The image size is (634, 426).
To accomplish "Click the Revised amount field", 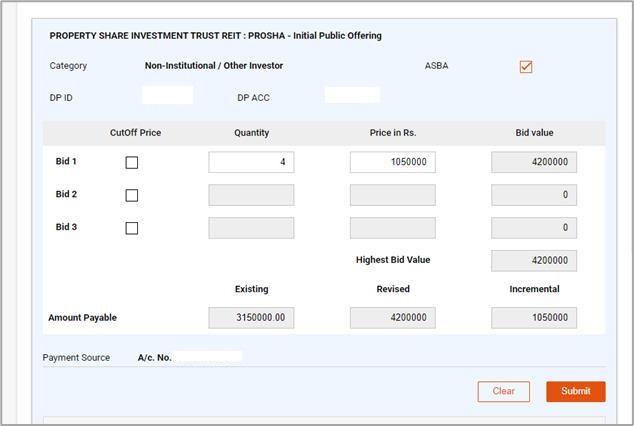I will [x=392, y=318].
